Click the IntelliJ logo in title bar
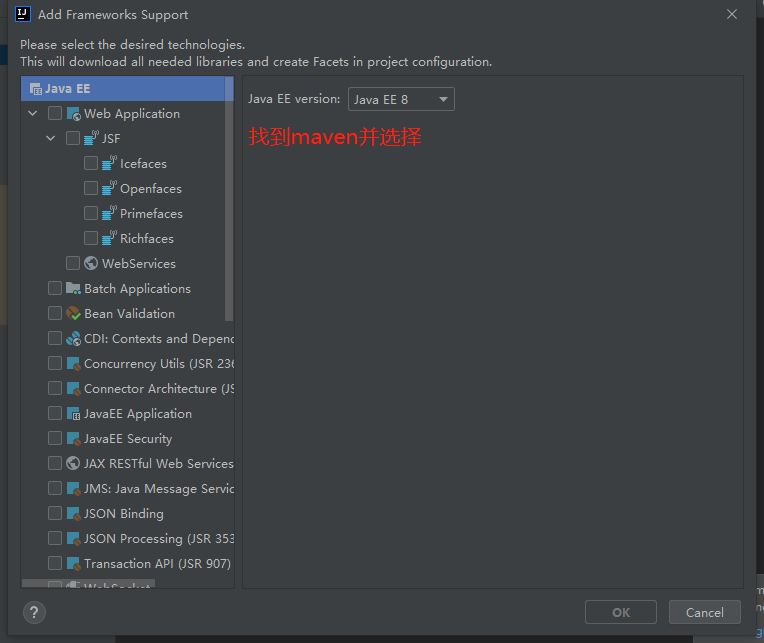This screenshot has width=764, height=643. tap(23, 14)
